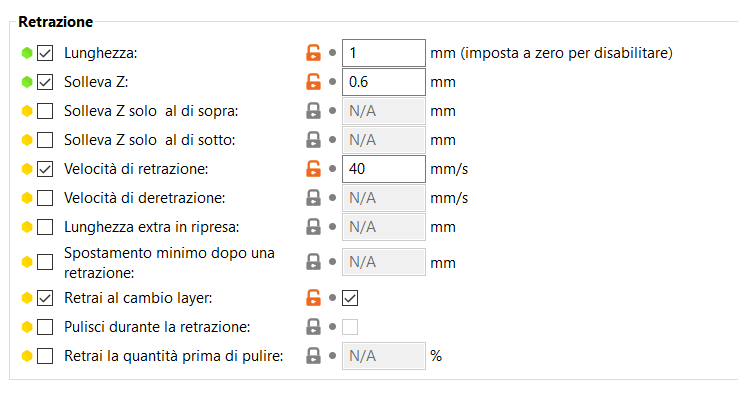Click the yellow hexagon next to Spostamento minimo
Screen dimensions: 738x418
coord(27,262)
